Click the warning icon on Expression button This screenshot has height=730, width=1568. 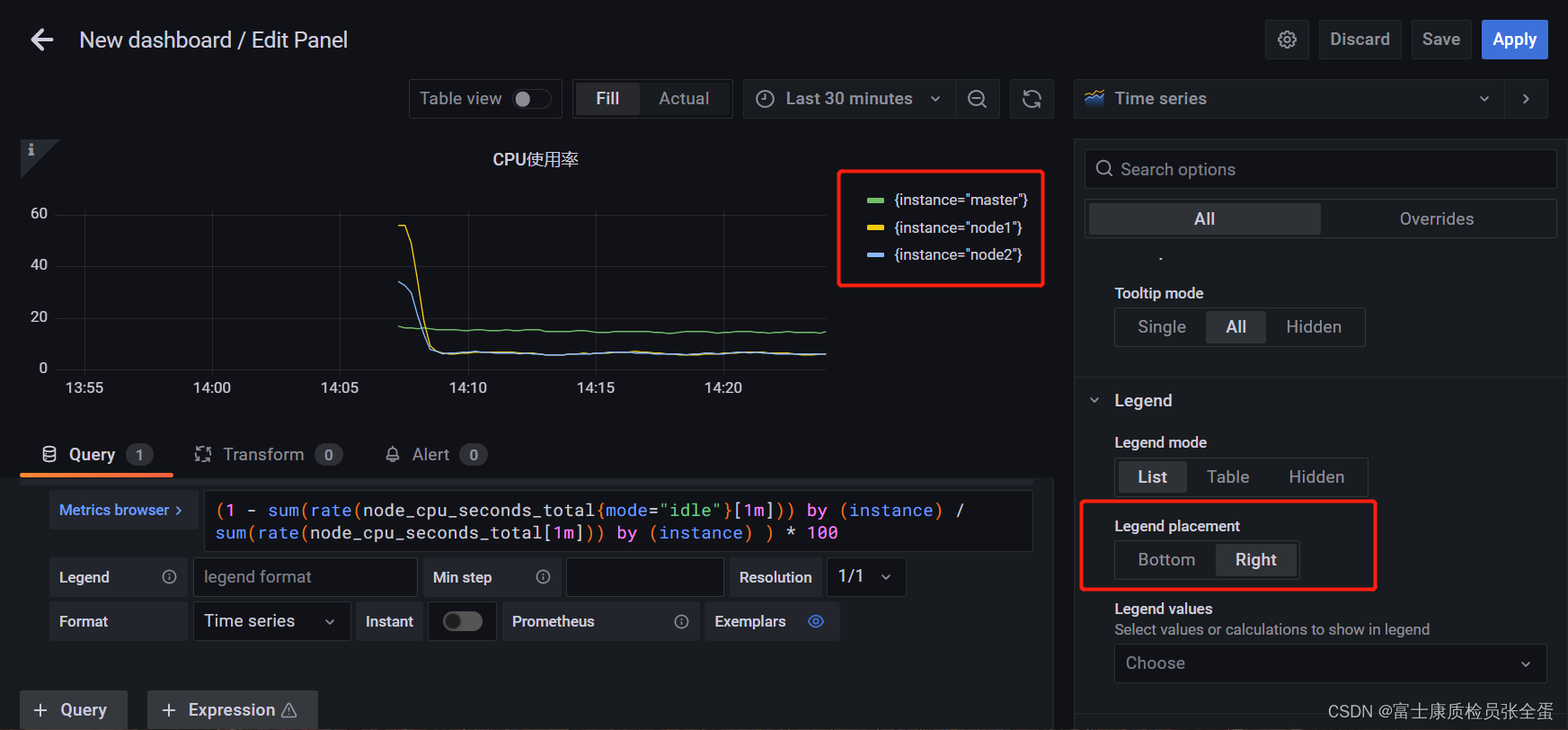(289, 710)
